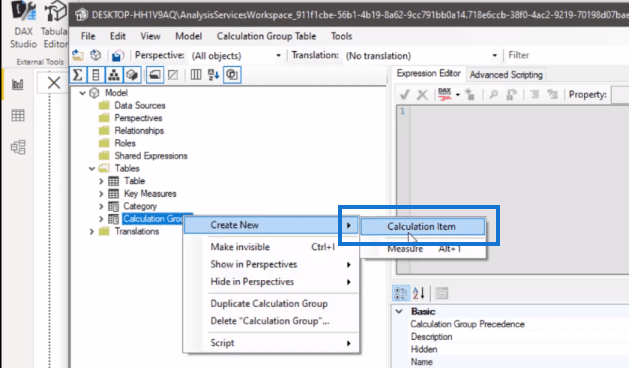Choose Measure from Create New submenu
This screenshot has height=368, width=629.
pos(423,249)
